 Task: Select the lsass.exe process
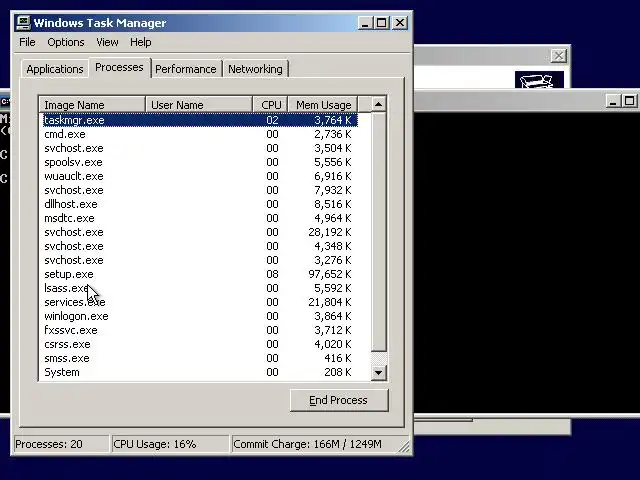pyautogui.click(x=200, y=288)
